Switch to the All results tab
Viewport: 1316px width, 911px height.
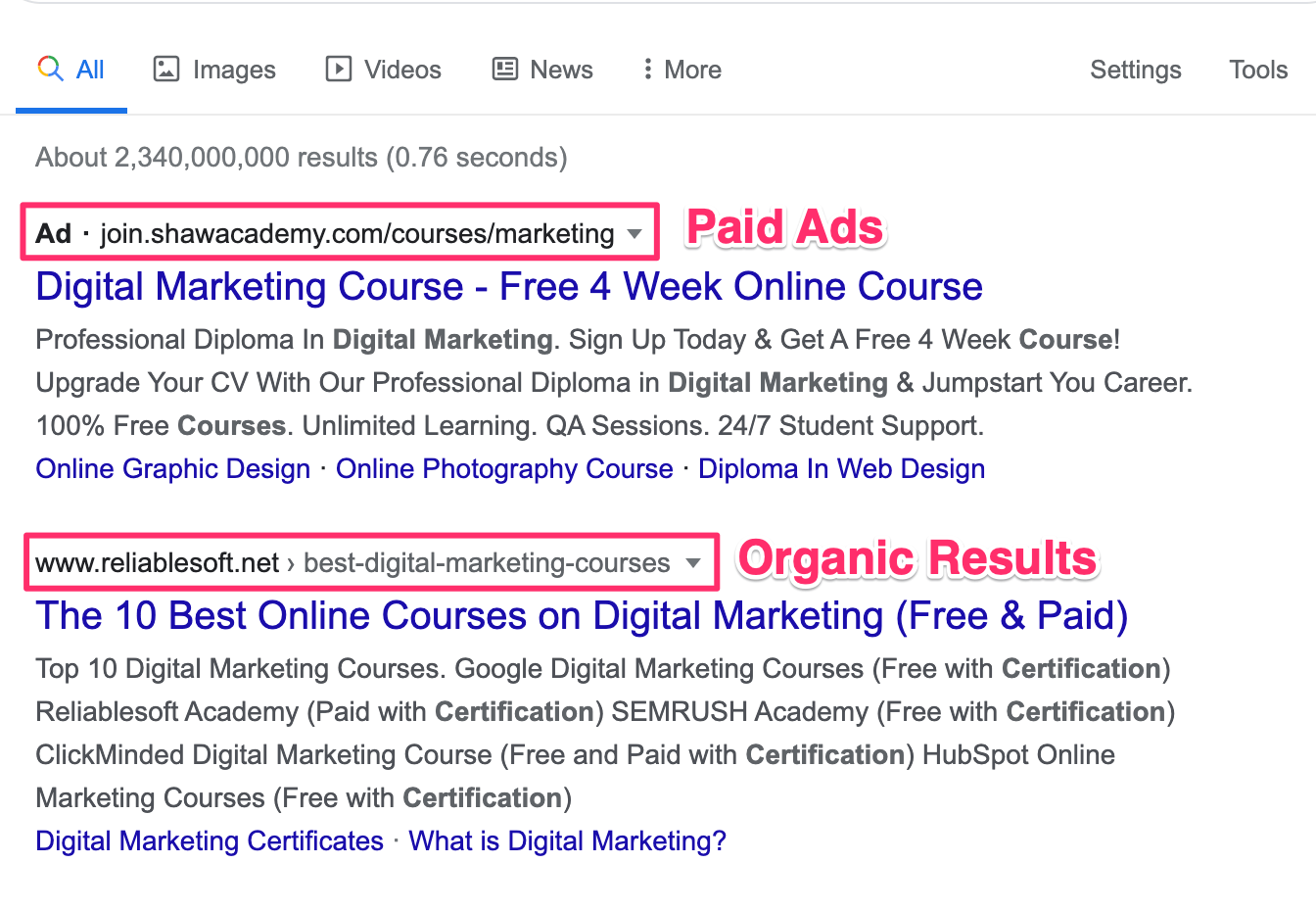click(x=90, y=70)
